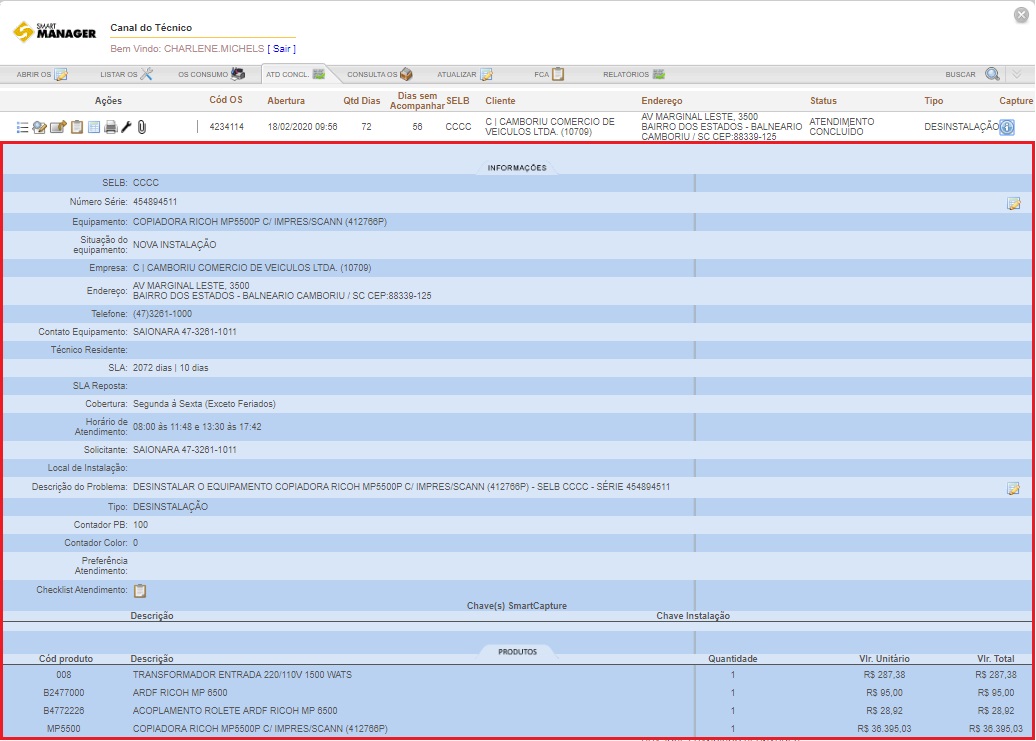Click the forward order icon with orange arrow
The width and height of the screenshot is (1036, 741).
click(x=58, y=127)
